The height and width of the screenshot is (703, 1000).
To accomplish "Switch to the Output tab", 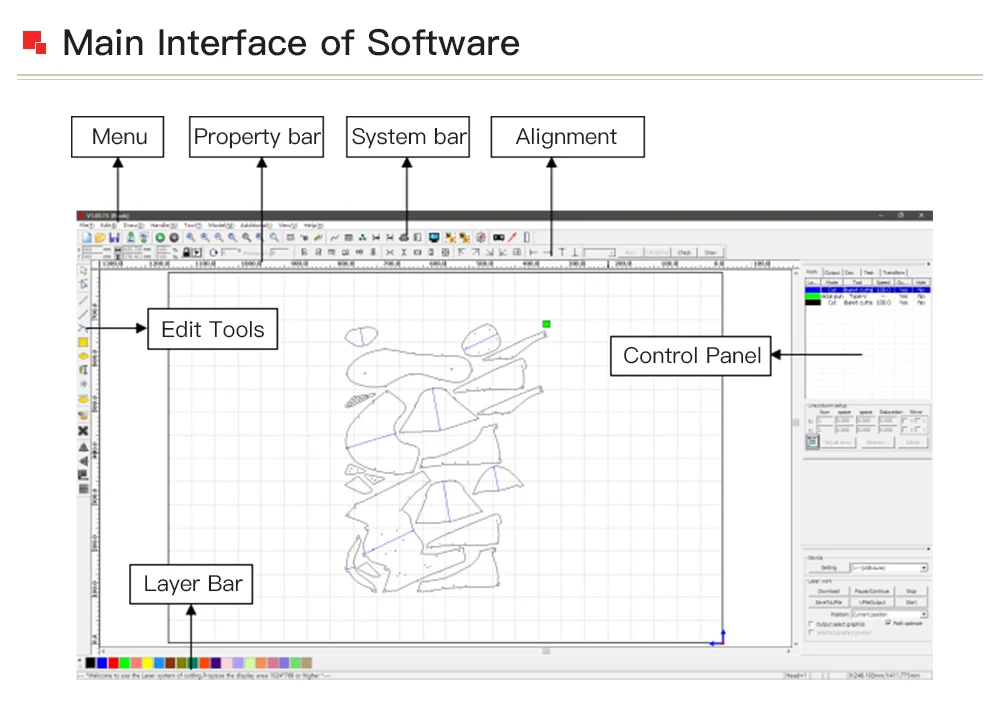I will [x=832, y=272].
